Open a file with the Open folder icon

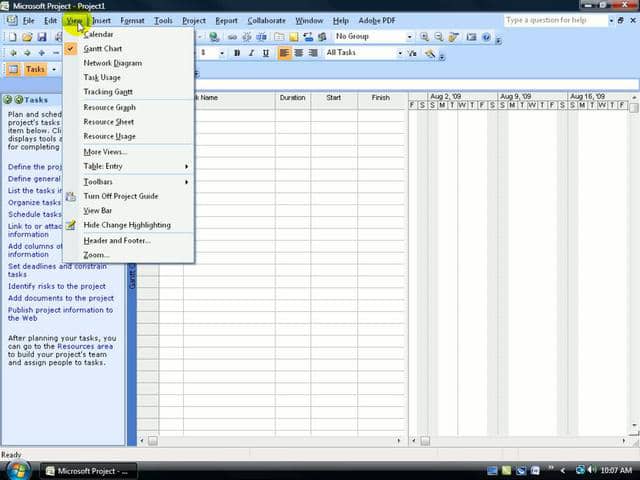(27, 37)
